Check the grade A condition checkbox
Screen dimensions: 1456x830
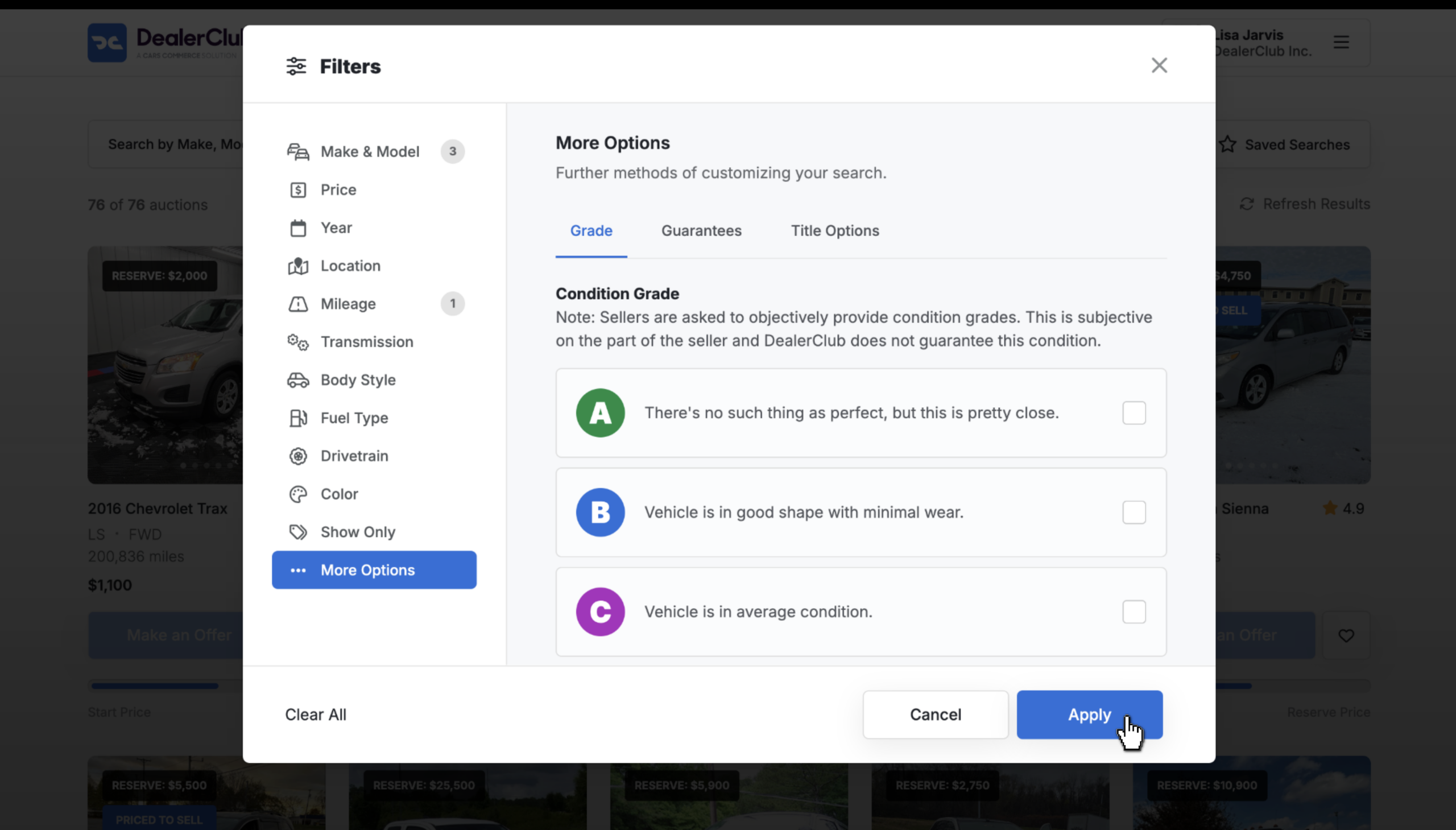pyautogui.click(x=1134, y=412)
